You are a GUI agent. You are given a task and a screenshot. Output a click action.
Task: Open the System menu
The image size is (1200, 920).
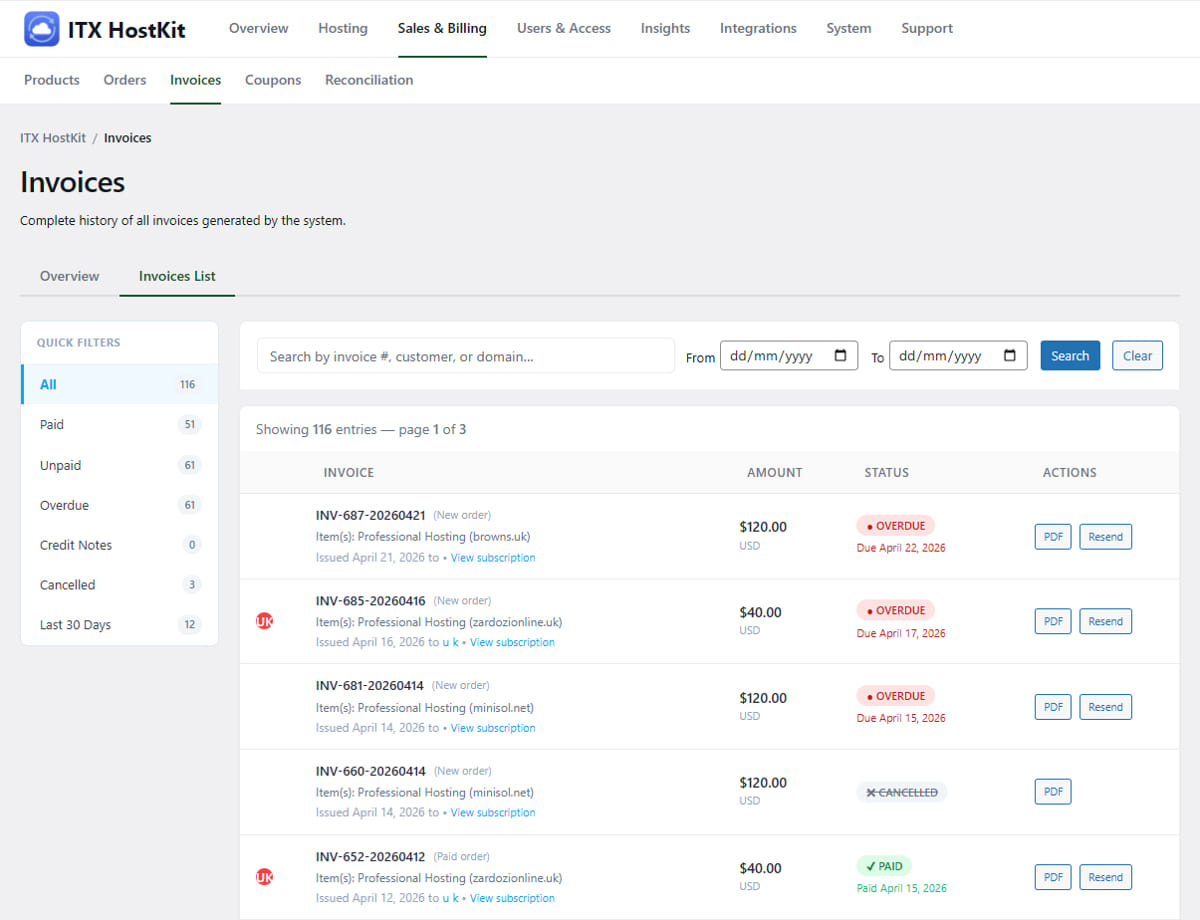click(x=848, y=28)
